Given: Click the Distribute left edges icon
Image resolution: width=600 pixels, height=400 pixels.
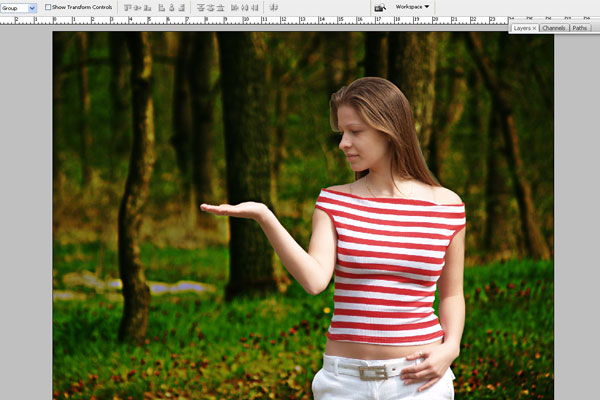Looking at the screenshot, I should tap(235, 7).
